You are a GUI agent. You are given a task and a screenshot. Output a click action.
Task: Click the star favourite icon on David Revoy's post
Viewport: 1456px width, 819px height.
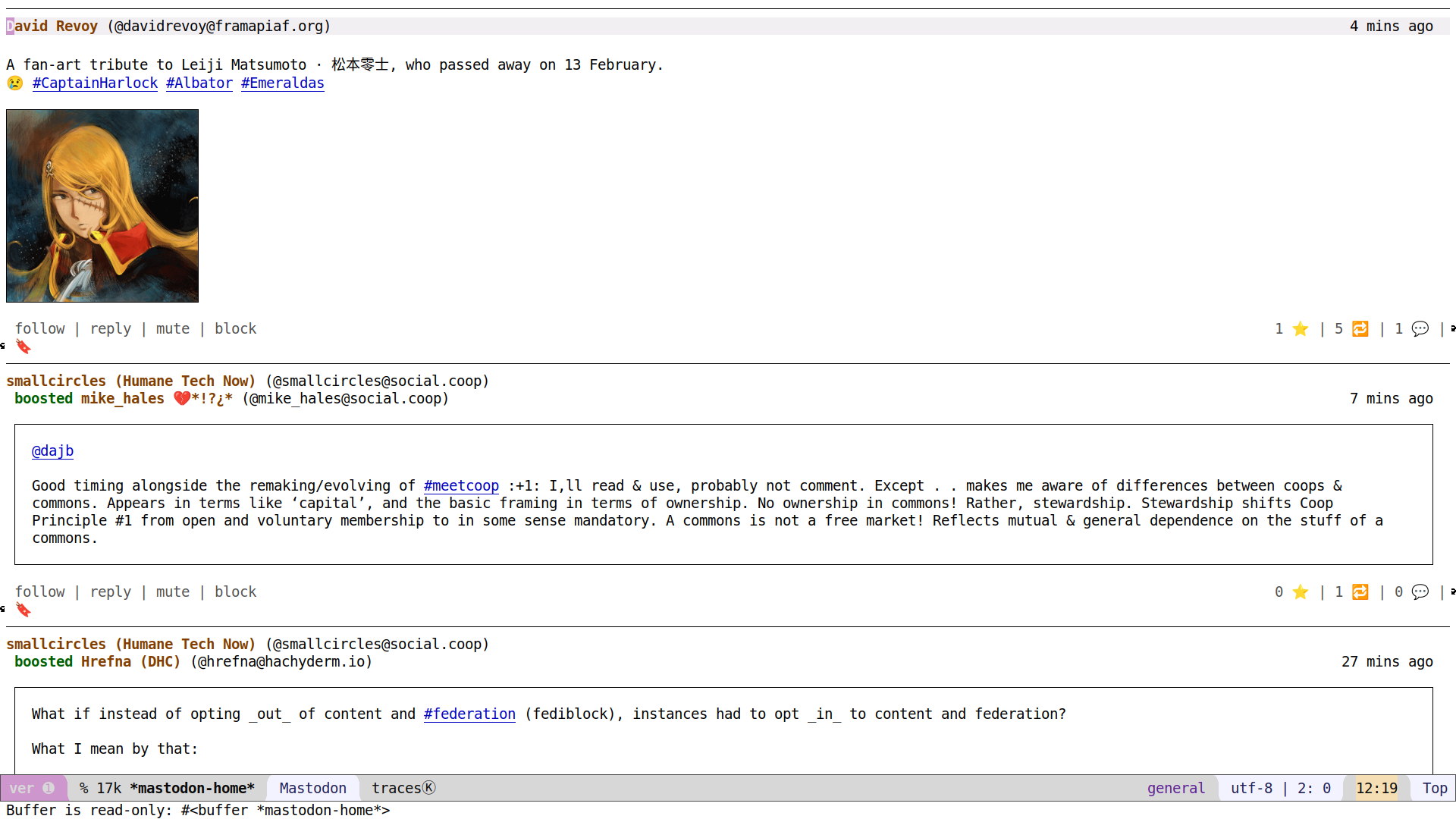tap(1300, 329)
